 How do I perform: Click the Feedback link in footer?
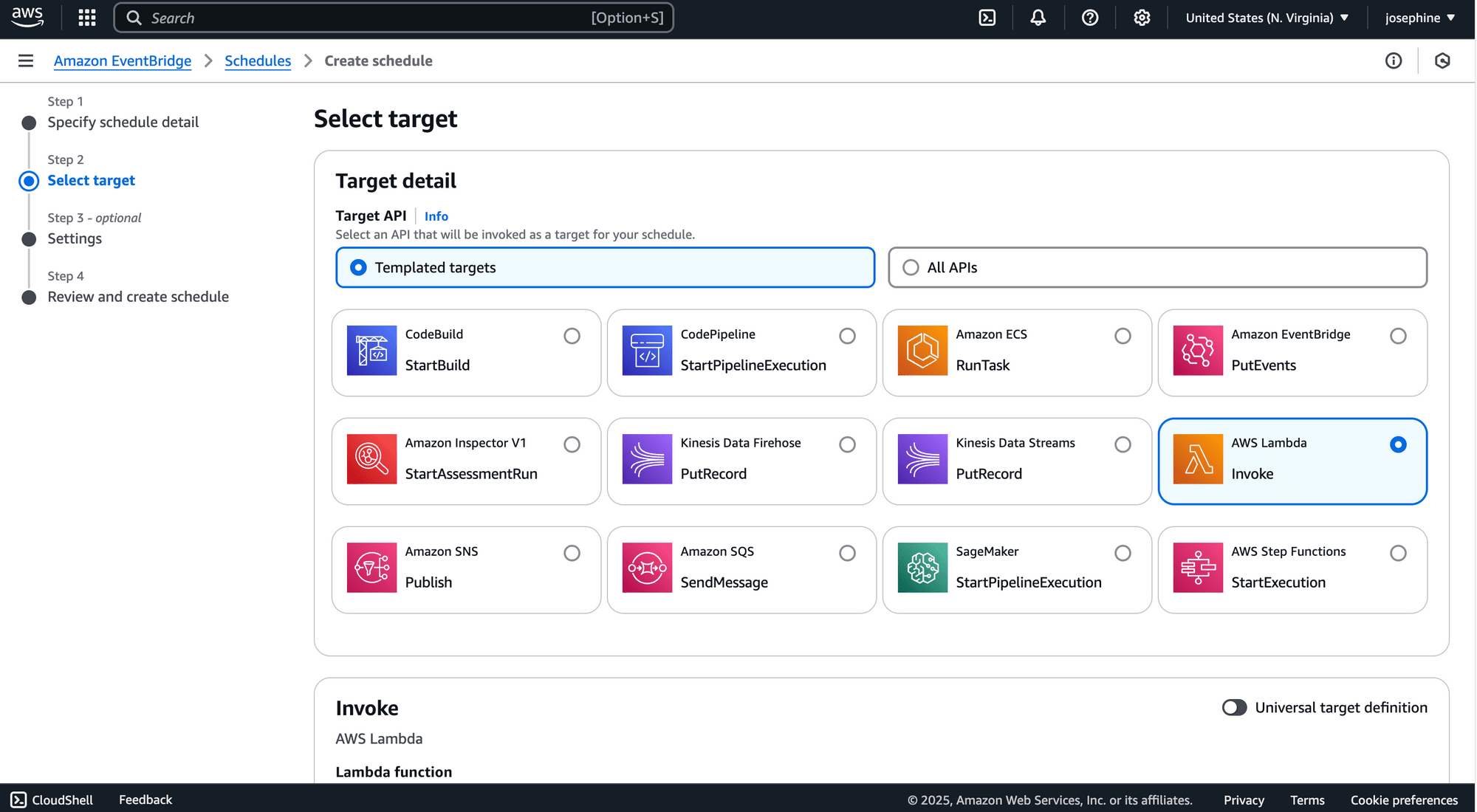tap(145, 799)
